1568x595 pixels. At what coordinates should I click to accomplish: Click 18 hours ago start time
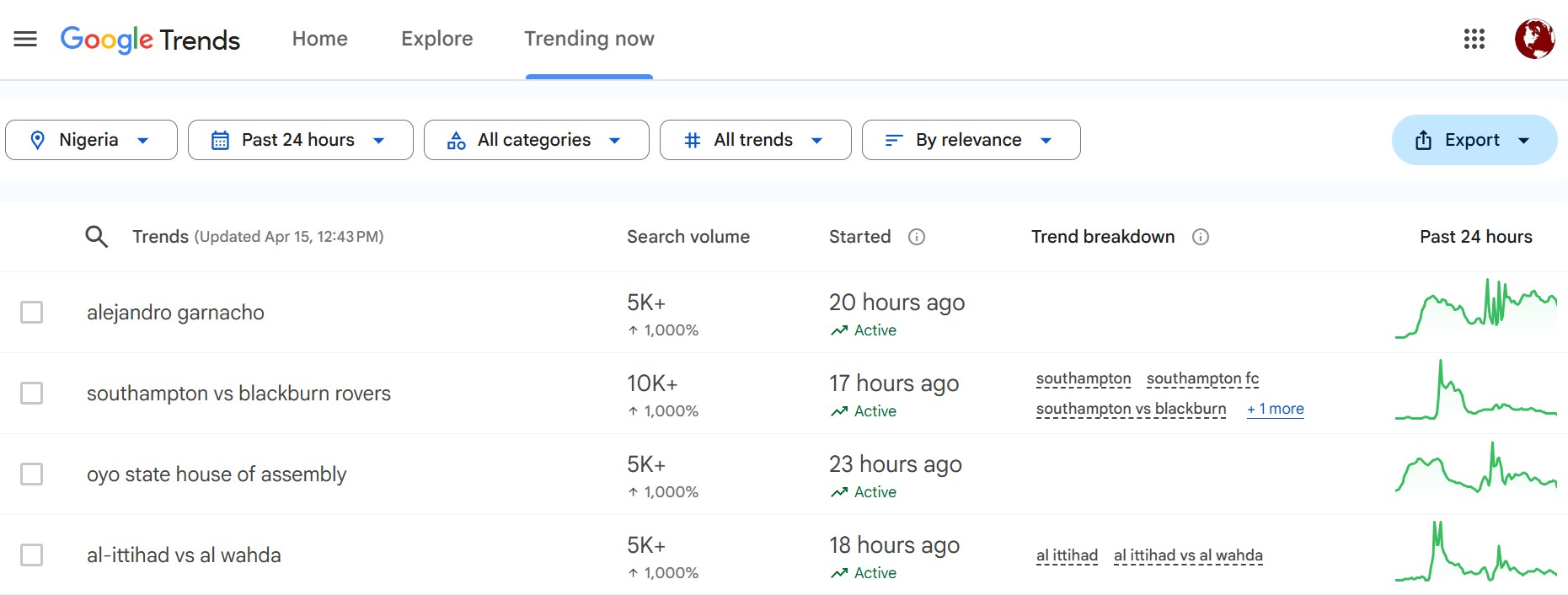(894, 545)
